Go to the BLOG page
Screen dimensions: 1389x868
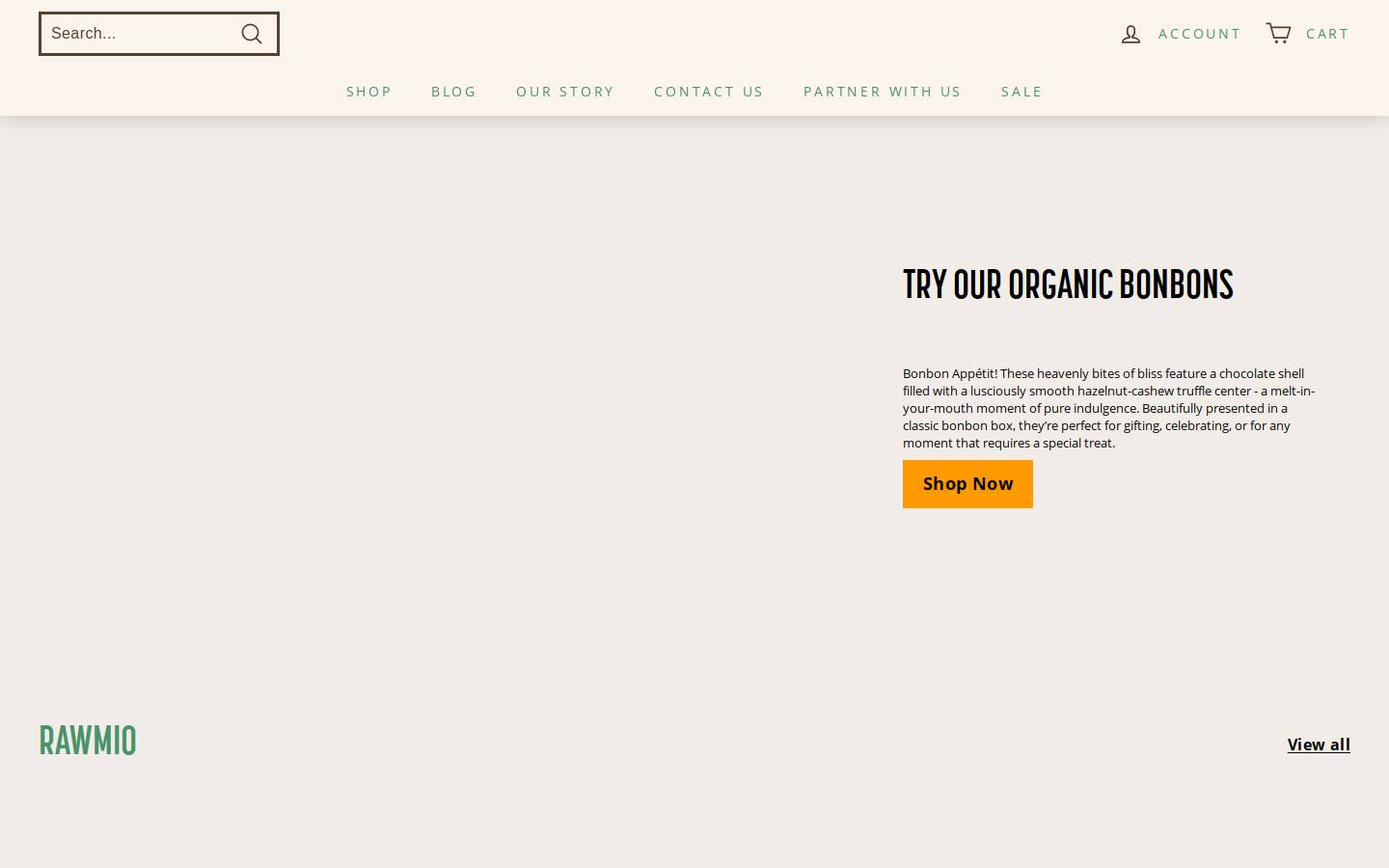point(454,92)
